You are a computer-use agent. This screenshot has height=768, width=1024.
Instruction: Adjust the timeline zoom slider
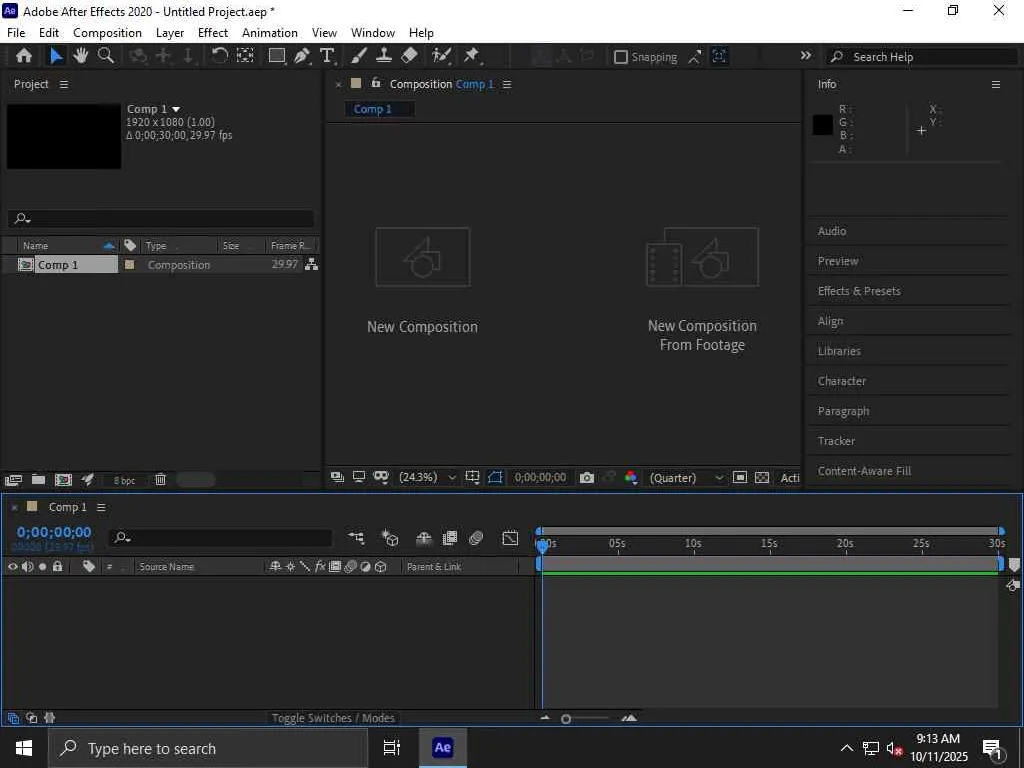566,719
